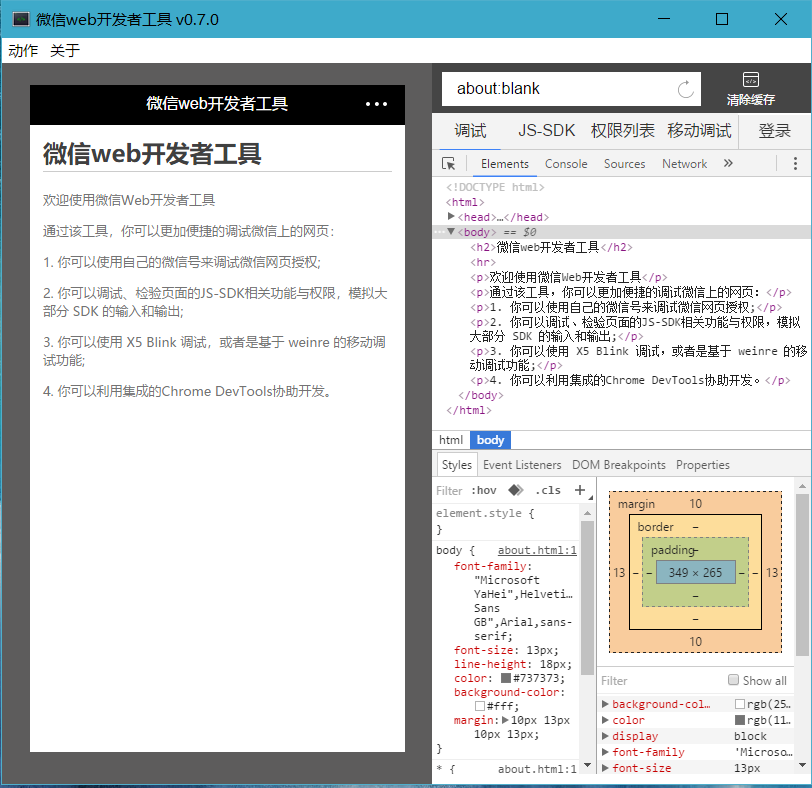Click the computed color rgb swatch
812x788 pixels.
740,720
